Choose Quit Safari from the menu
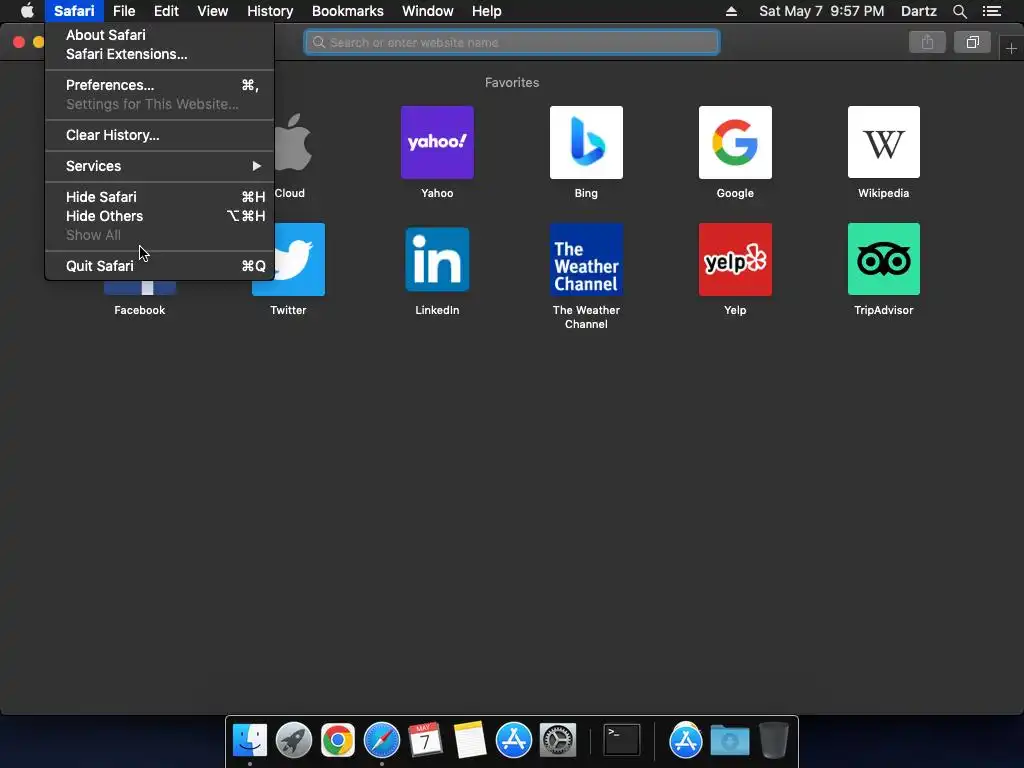1024x768 pixels. point(159,266)
